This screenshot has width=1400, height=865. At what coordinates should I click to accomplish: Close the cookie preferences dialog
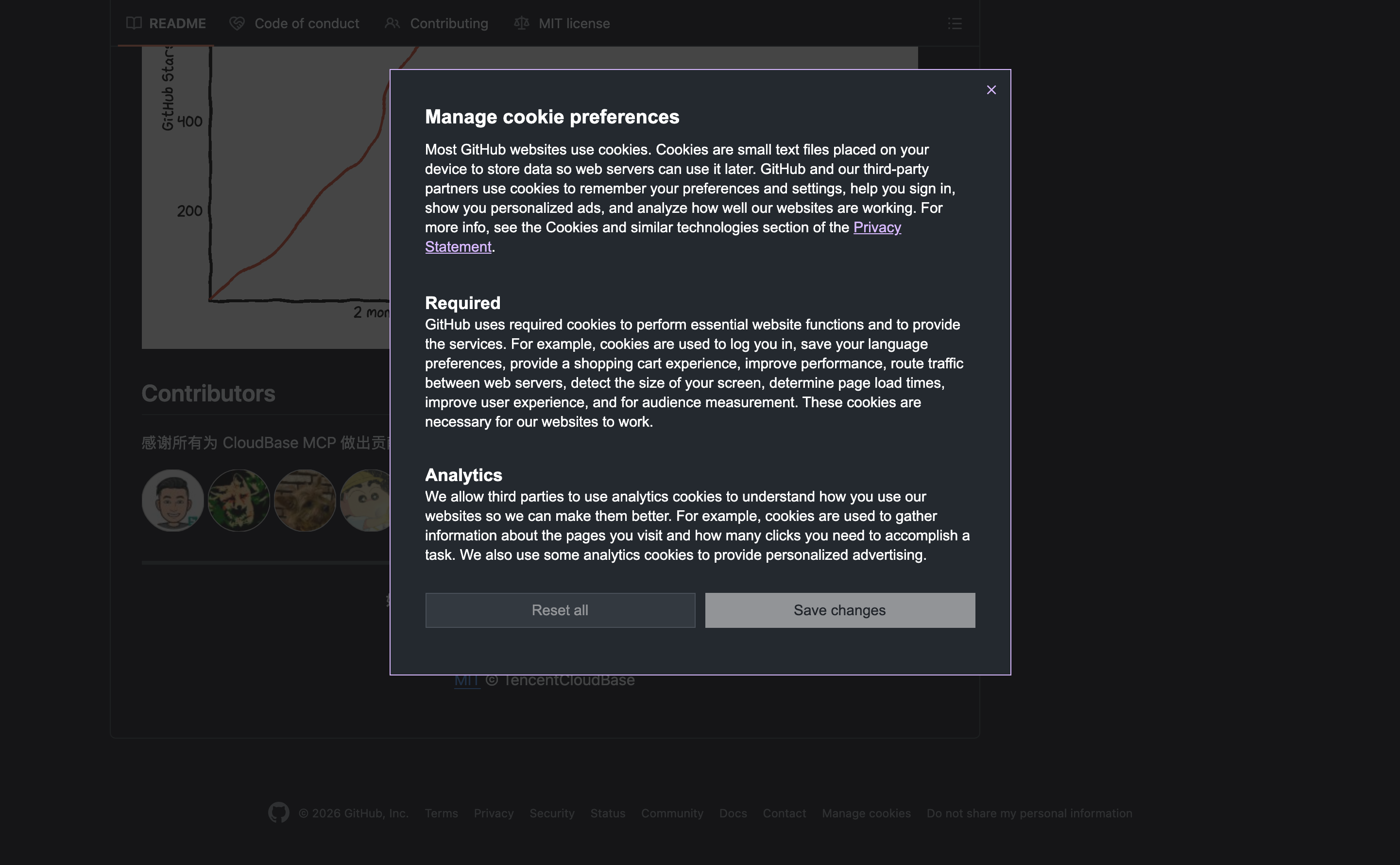click(991, 90)
